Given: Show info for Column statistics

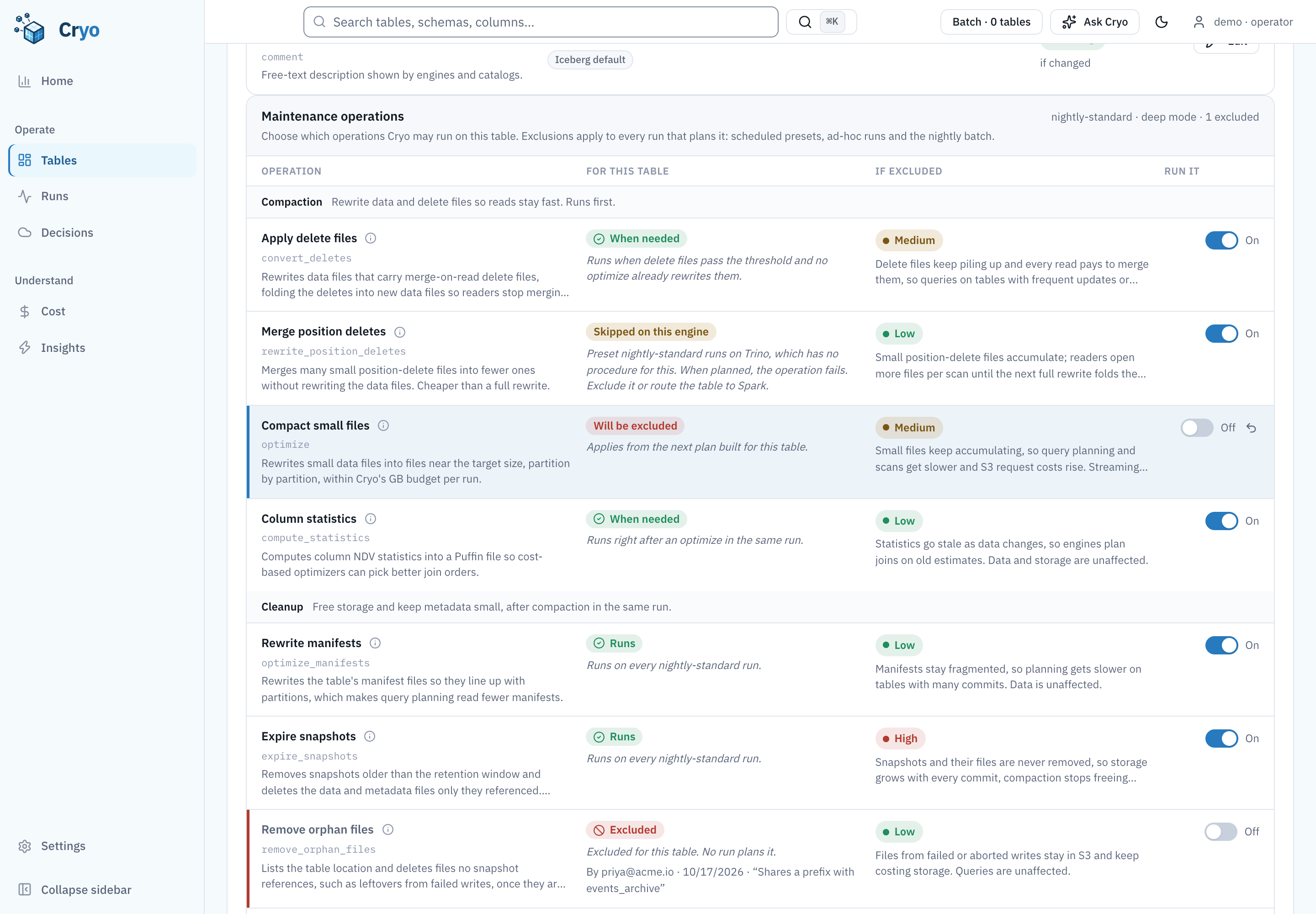Looking at the screenshot, I should (371, 519).
